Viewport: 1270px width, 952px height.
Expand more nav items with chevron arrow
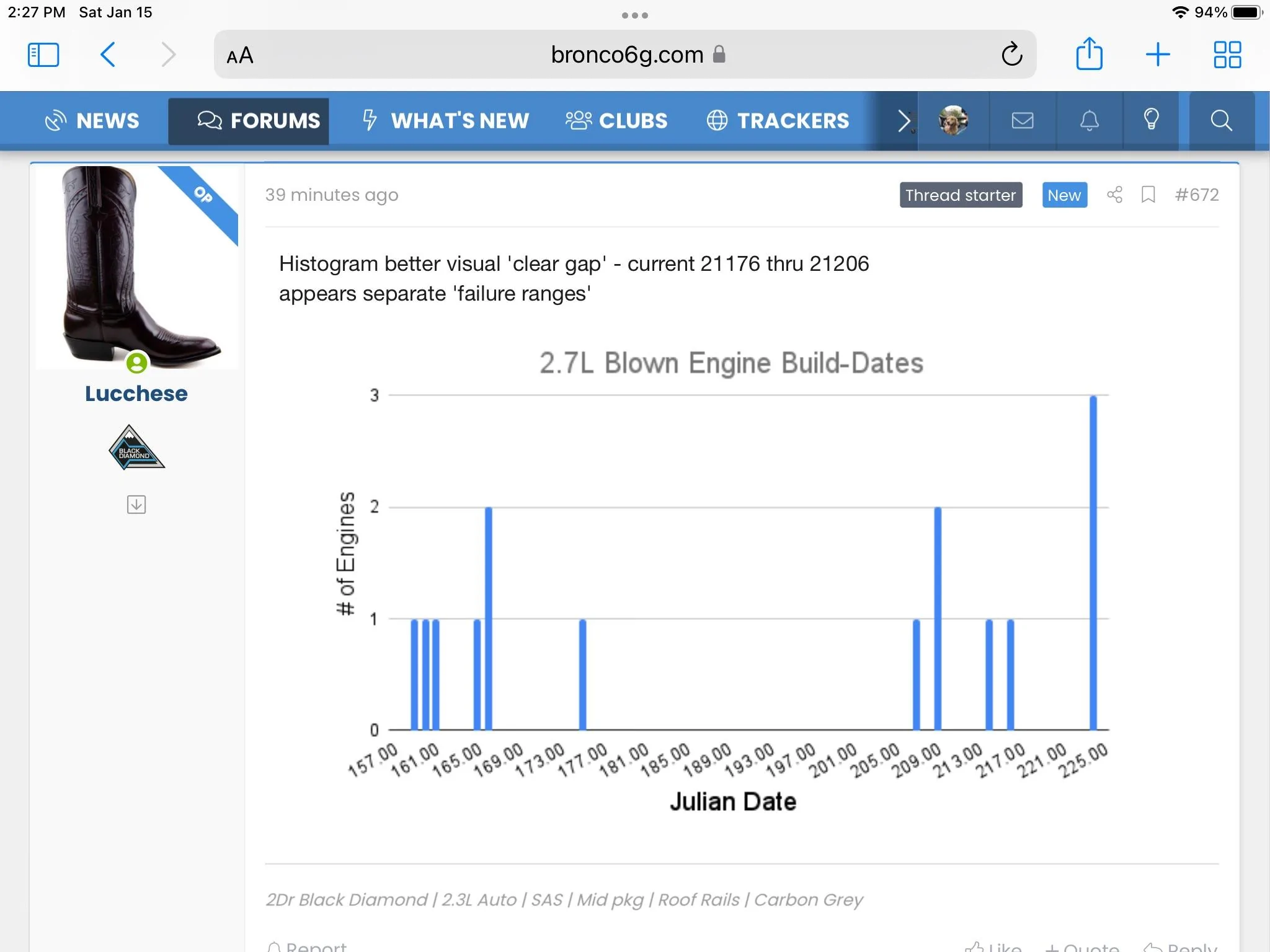pos(904,120)
